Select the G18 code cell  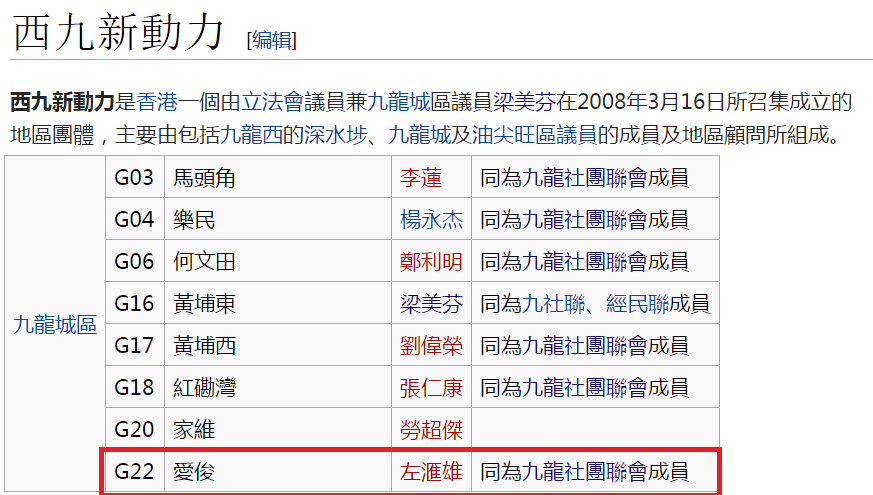[135, 387]
